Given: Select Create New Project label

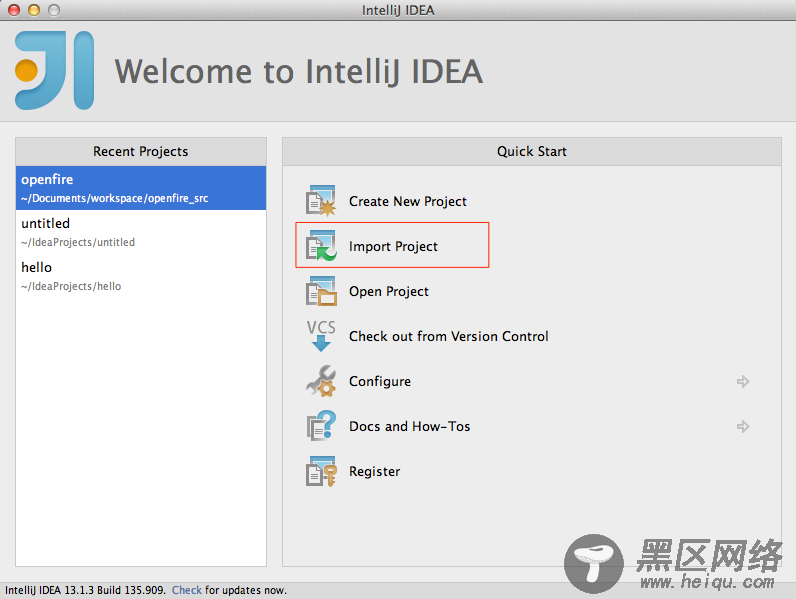Looking at the screenshot, I should pos(408,202).
